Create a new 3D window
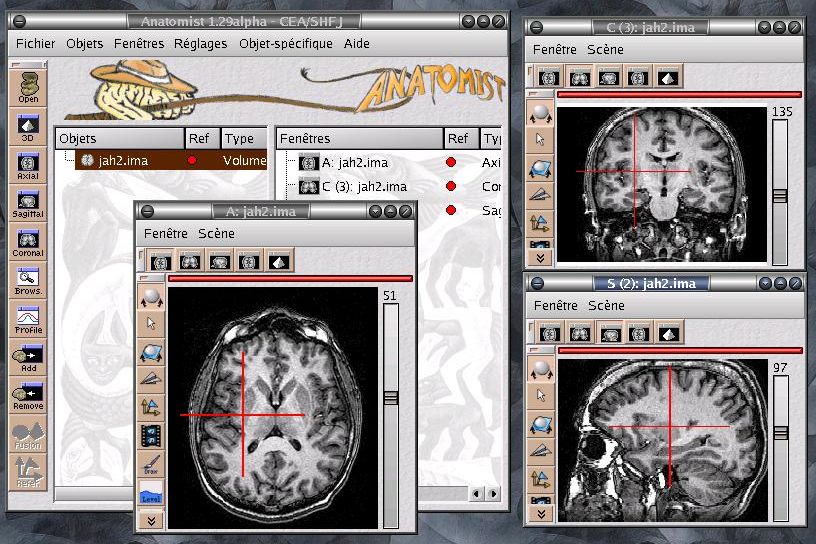Image resolution: width=816 pixels, height=544 pixels. pyautogui.click(x=28, y=129)
